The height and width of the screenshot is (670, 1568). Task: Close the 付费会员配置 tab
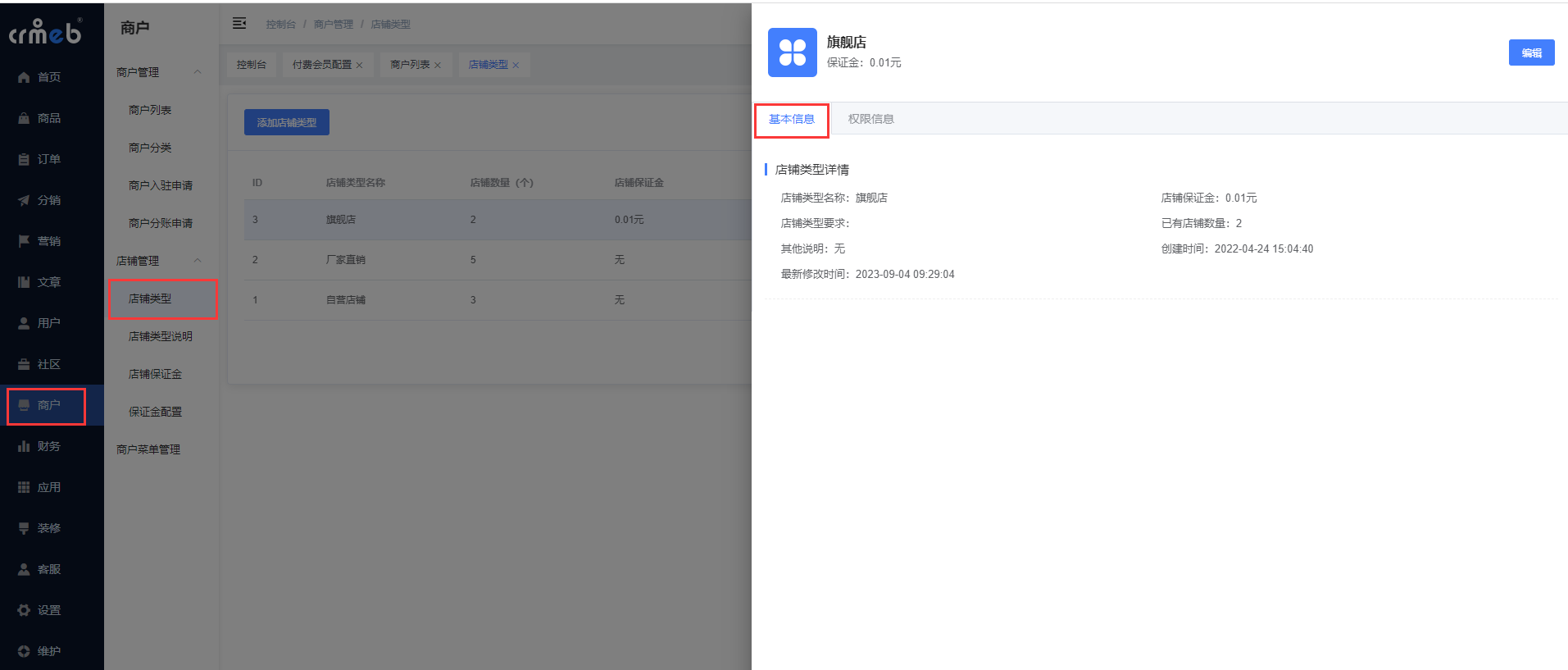coord(359,66)
